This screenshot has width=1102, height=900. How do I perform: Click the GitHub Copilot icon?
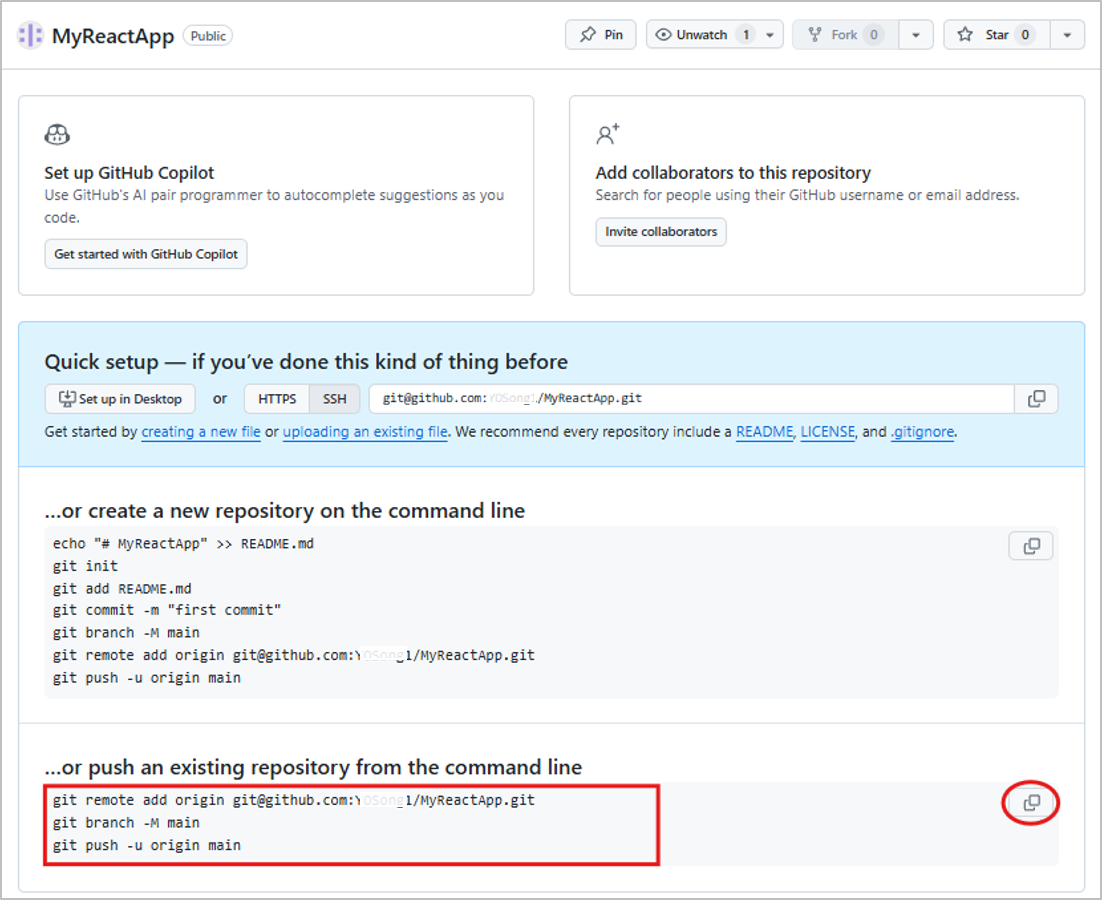(x=57, y=133)
